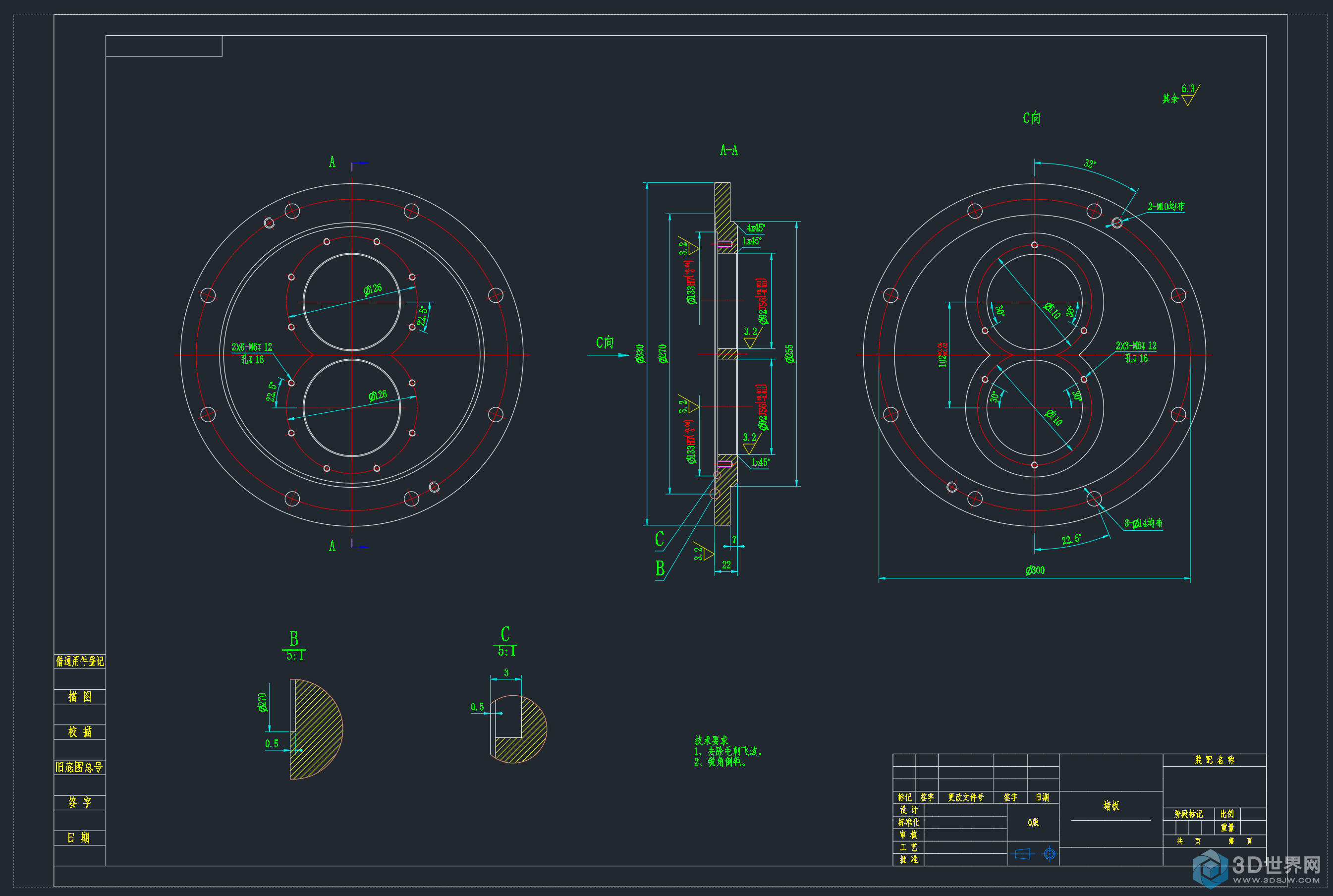Screen dimensions: 1333x896
Task: Click the 批准 row label
Action: (x=908, y=859)
